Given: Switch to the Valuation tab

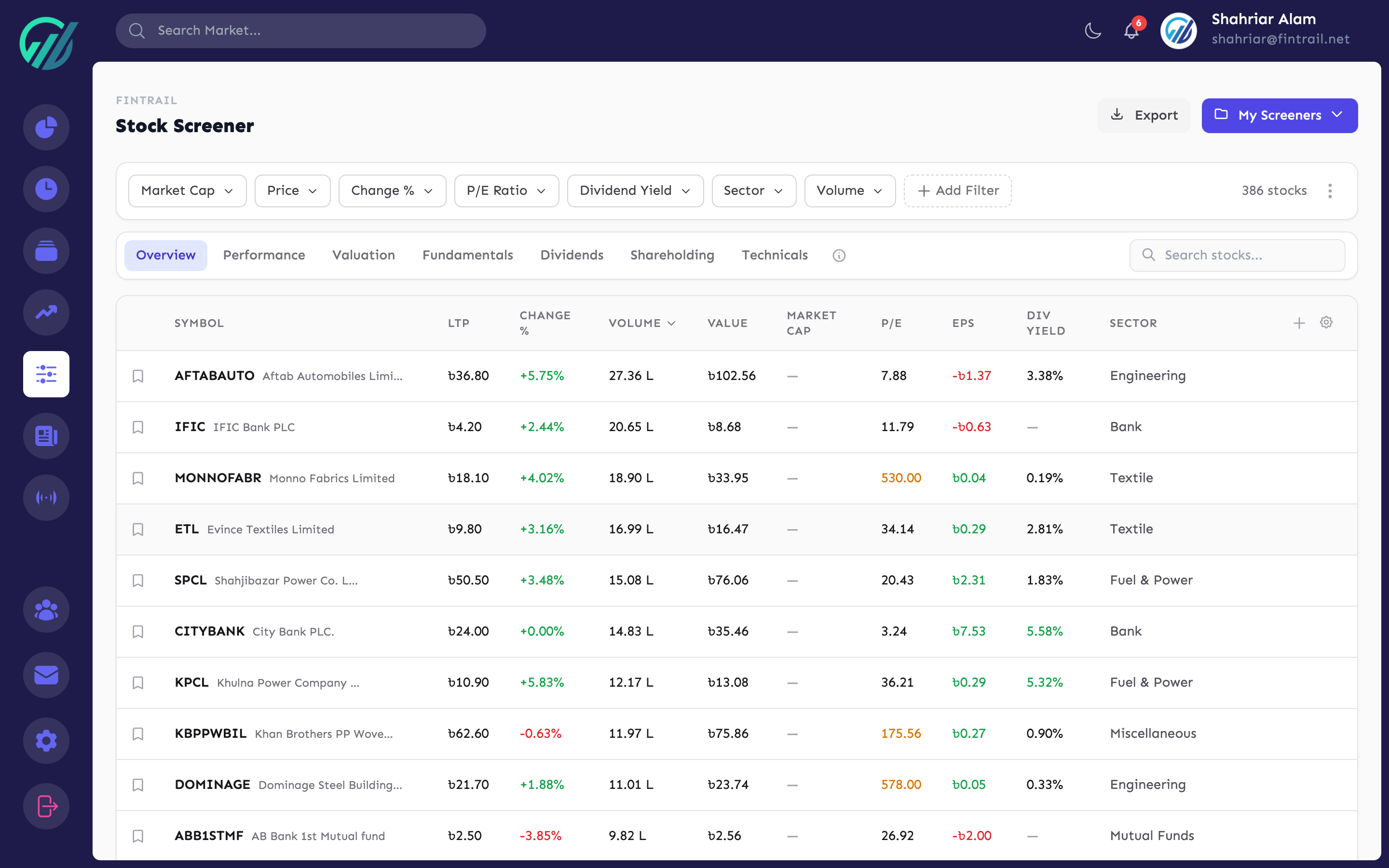Looking at the screenshot, I should (x=364, y=255).
